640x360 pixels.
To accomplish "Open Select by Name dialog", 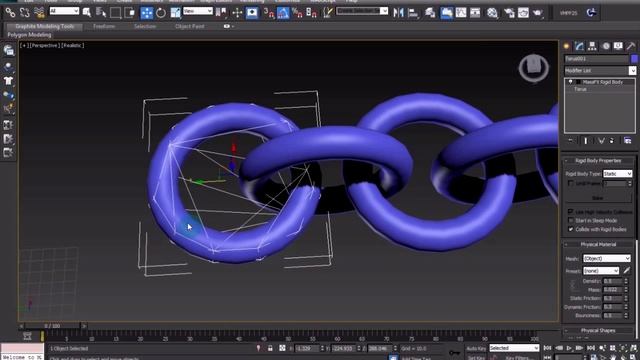I will tap(101, 13).
